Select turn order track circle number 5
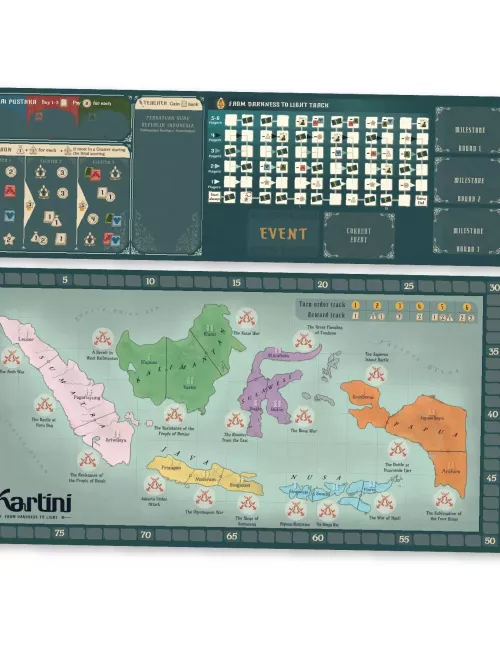 (442, 307)
